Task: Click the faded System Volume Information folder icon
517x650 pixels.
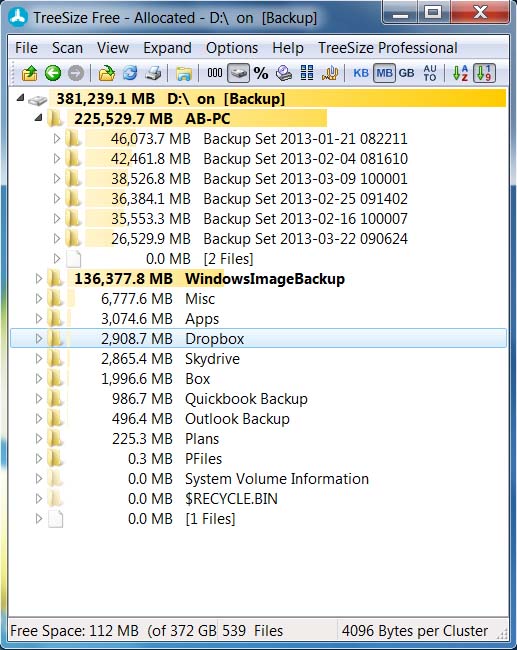Action: point(55,478)
